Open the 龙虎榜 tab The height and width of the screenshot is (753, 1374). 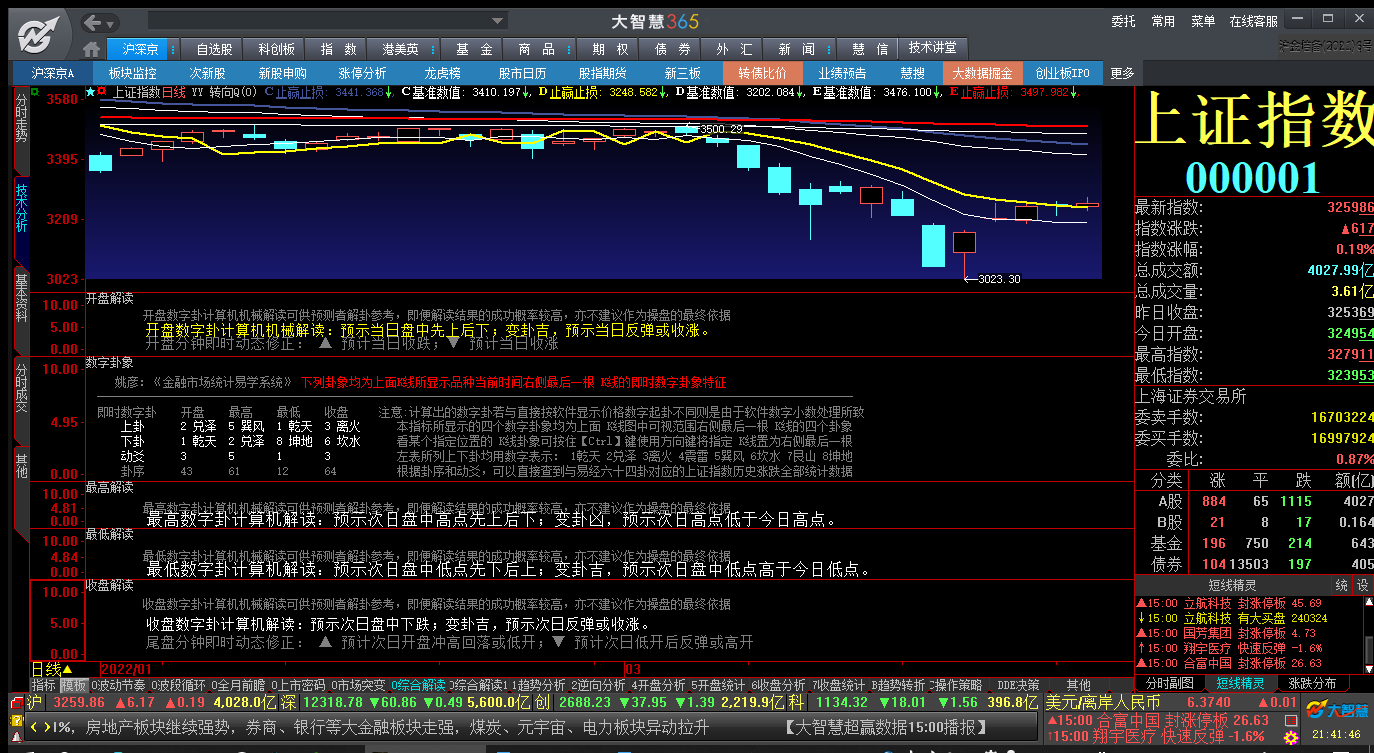tap(442, 73)
